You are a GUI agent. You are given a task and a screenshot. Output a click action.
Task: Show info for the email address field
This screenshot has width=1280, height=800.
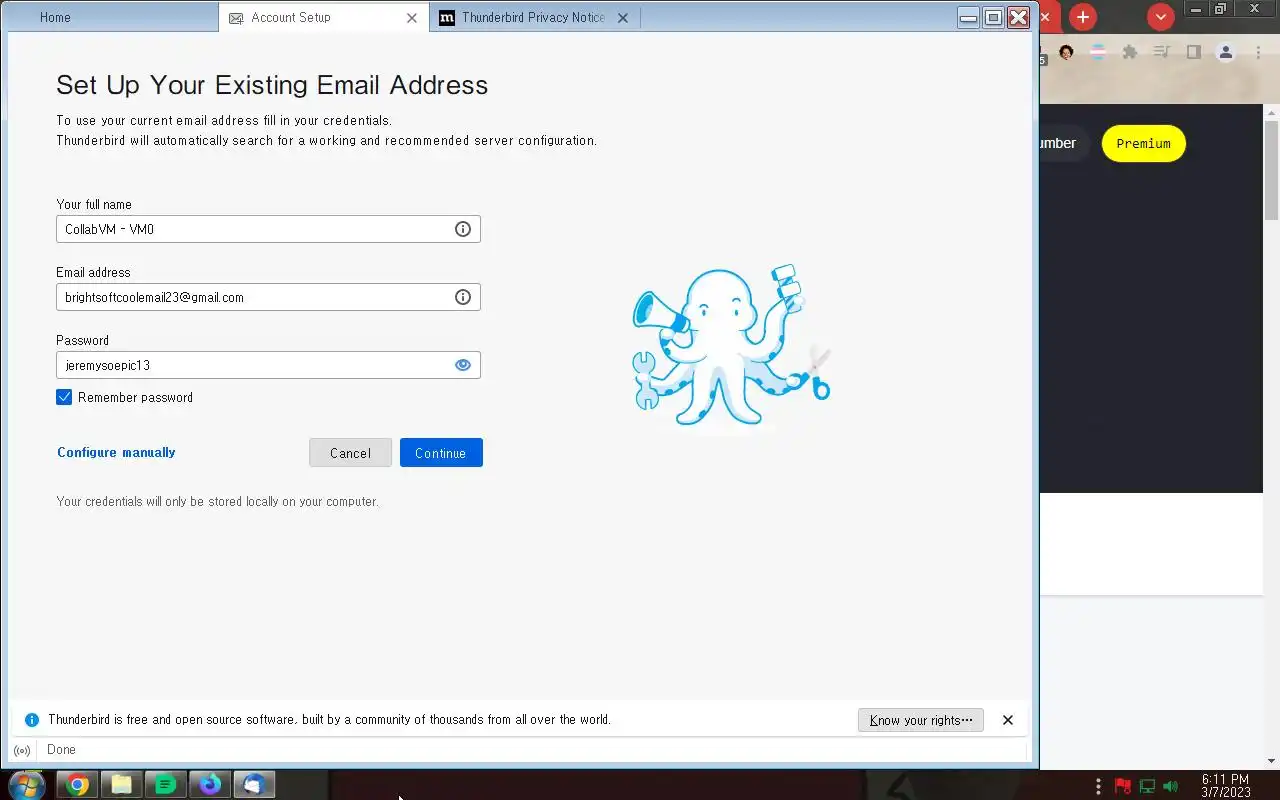coord(462,297)
